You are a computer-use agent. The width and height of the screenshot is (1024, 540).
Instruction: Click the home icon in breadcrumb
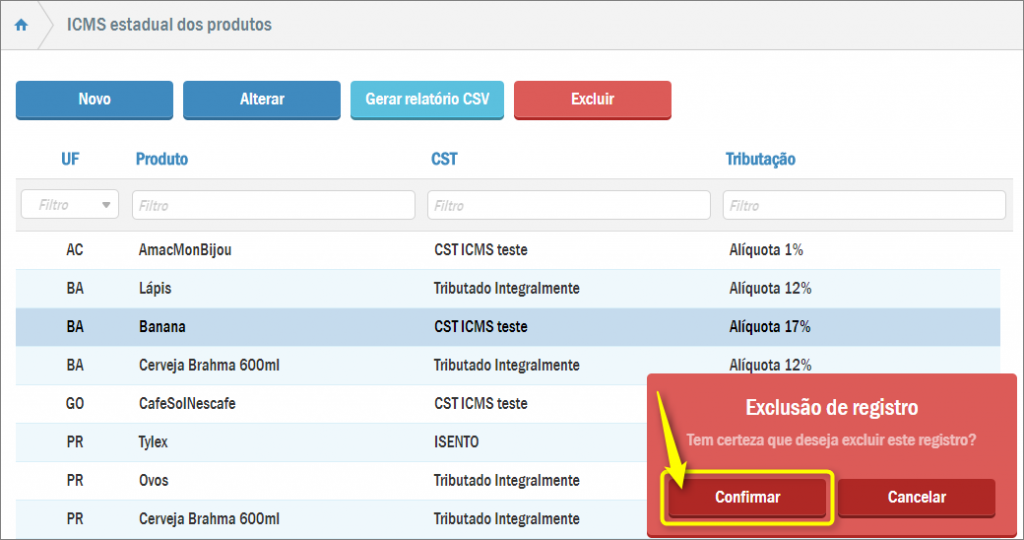pos(21,25)
